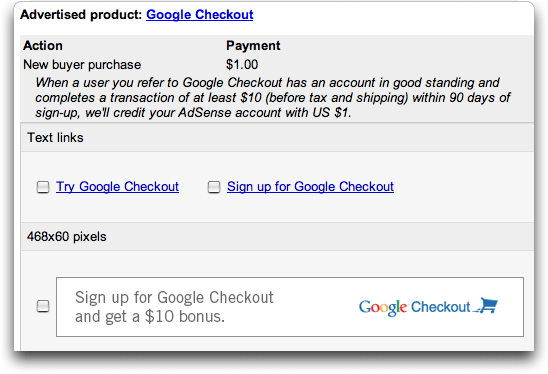The width and height of the screenshot is (548, 374).
Task: Click the colorful Google logo in the banner
Action: (383, 308)
